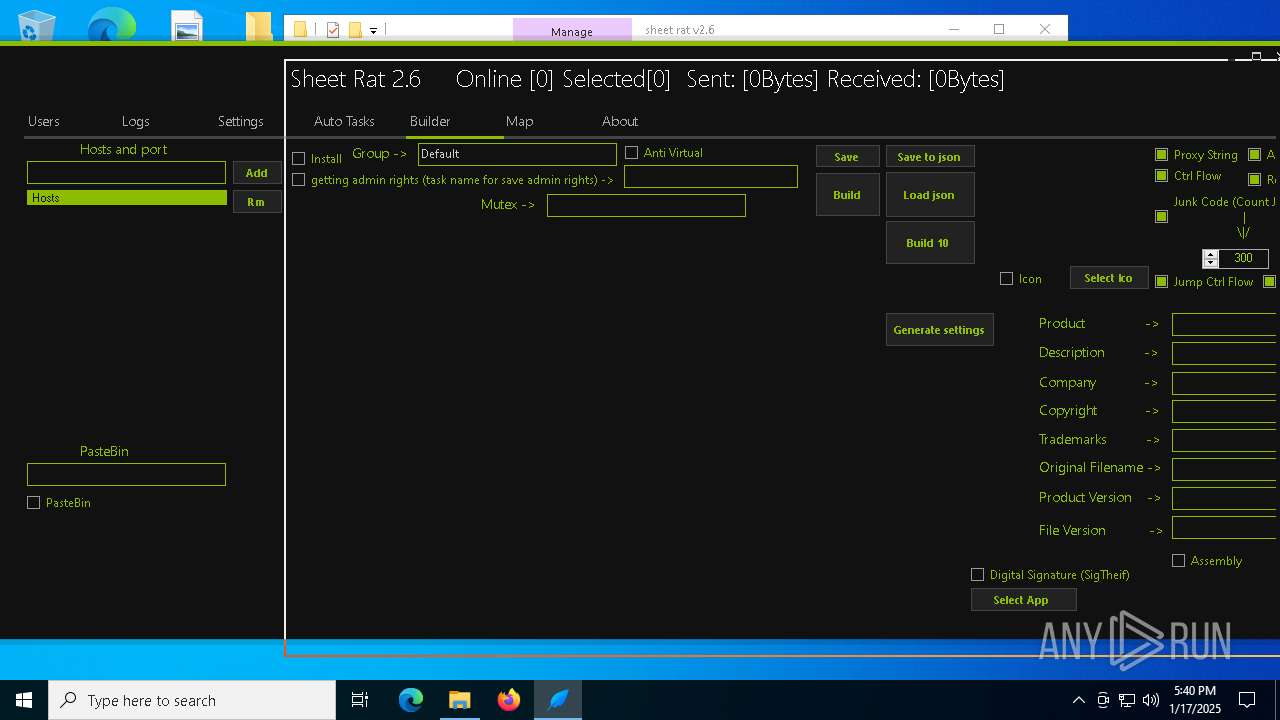The width and height of the screenshot is (1280, 720).
Task: Click the Select App button
Action: tap(1024, 600)
